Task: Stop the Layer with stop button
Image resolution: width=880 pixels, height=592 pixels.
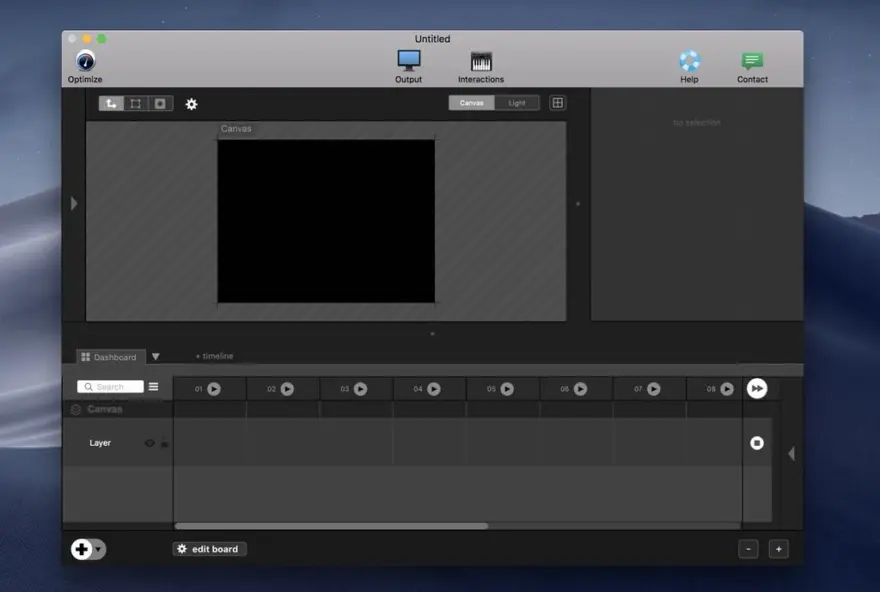Action: (757, 443)
